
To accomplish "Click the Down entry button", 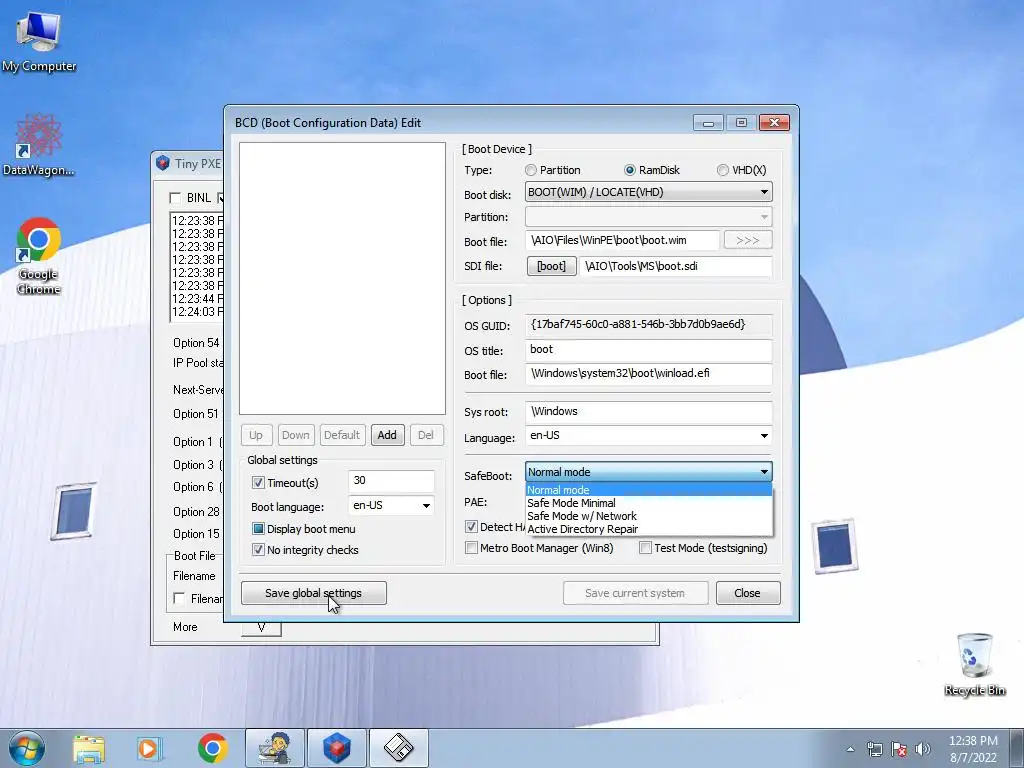I will tap(295, 435).
